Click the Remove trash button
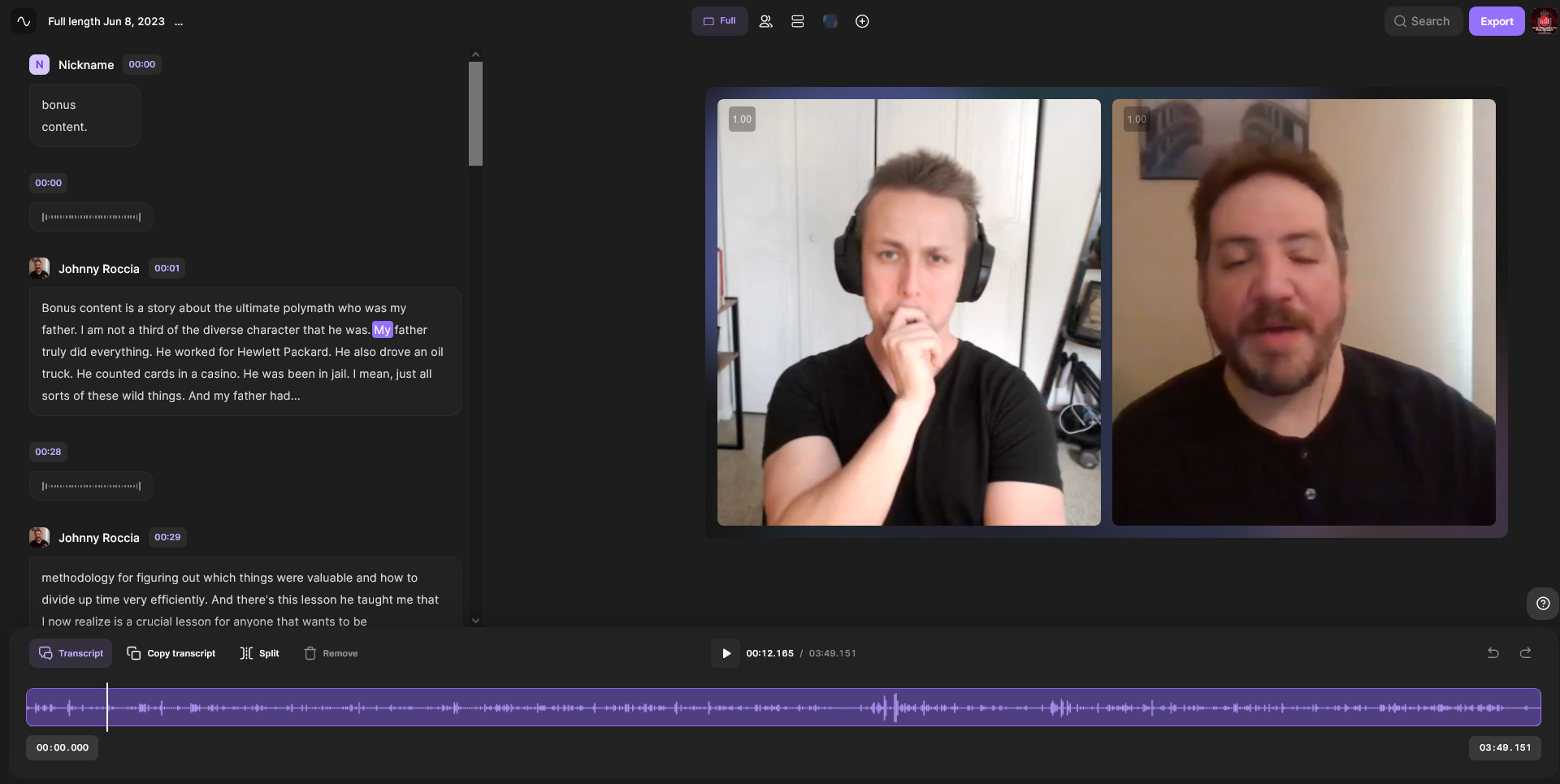The width and height of the screenshot is (1560, 784). click(331, 653)
